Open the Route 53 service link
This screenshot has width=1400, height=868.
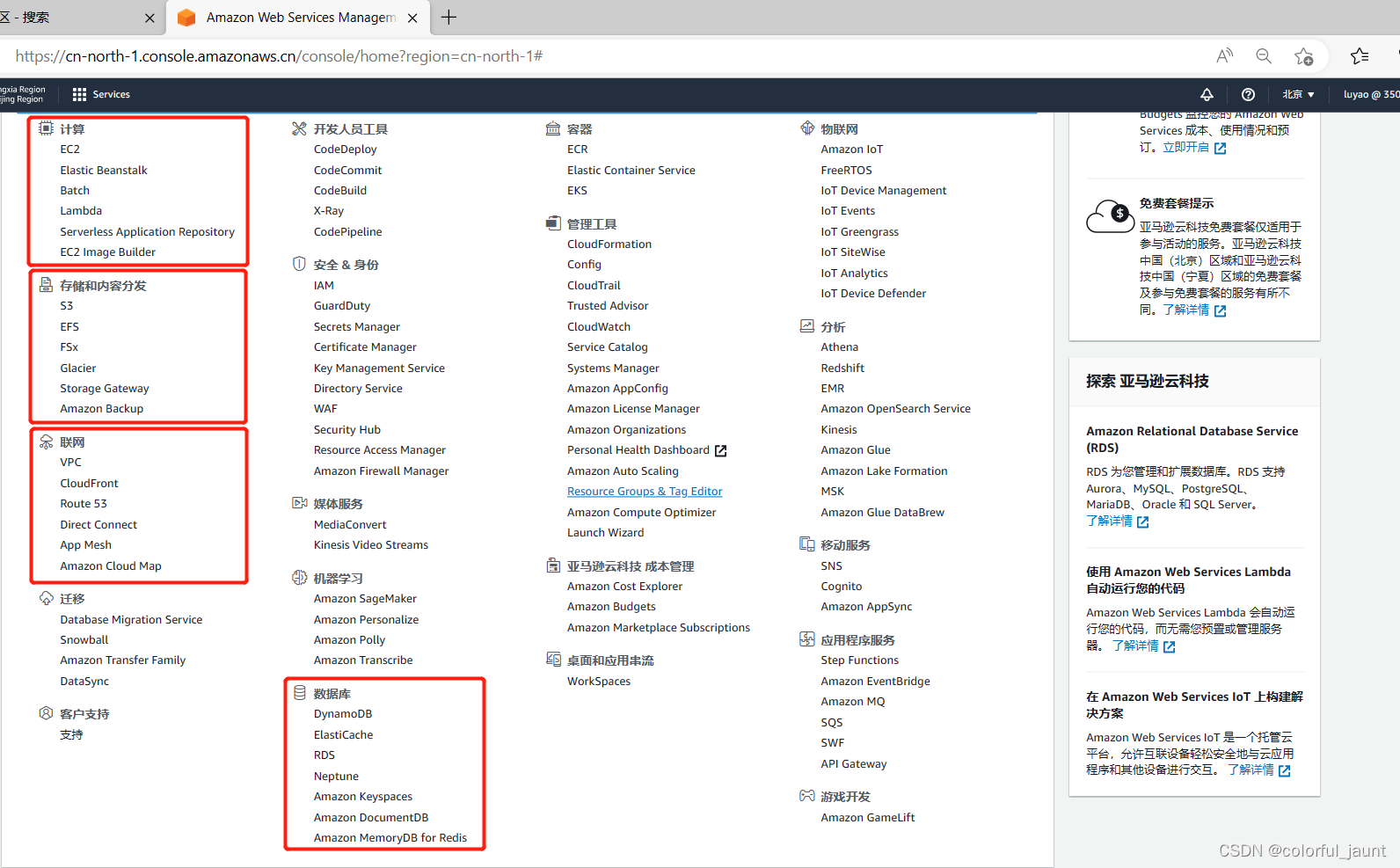(x=84, y=504)
